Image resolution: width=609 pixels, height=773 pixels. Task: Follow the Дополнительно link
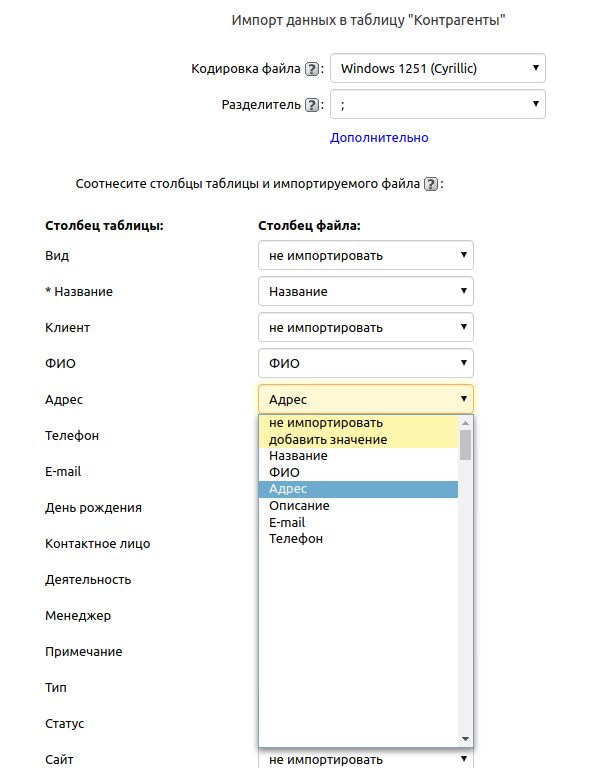click(379, 138)
